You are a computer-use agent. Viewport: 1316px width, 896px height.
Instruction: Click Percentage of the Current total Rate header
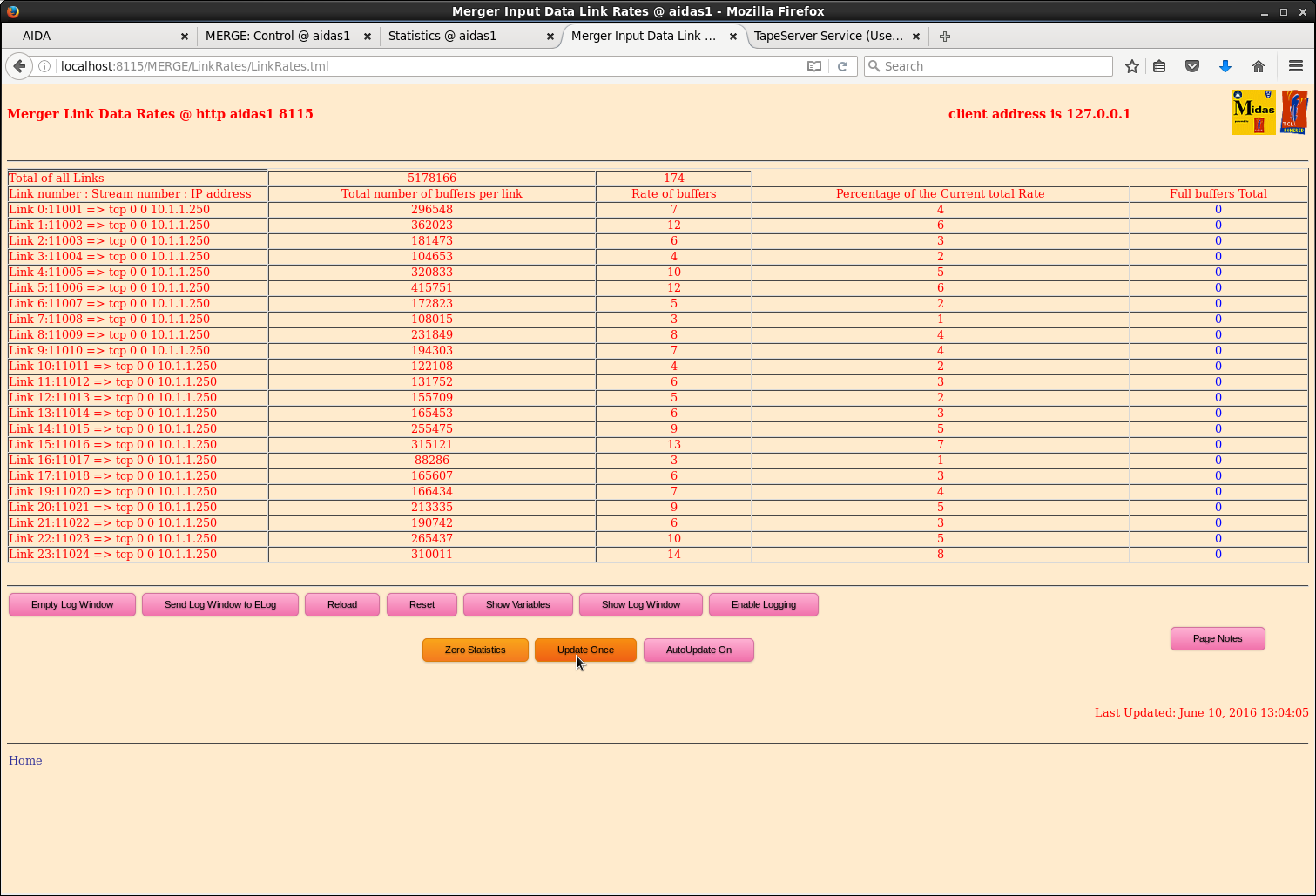coord(941,193)
